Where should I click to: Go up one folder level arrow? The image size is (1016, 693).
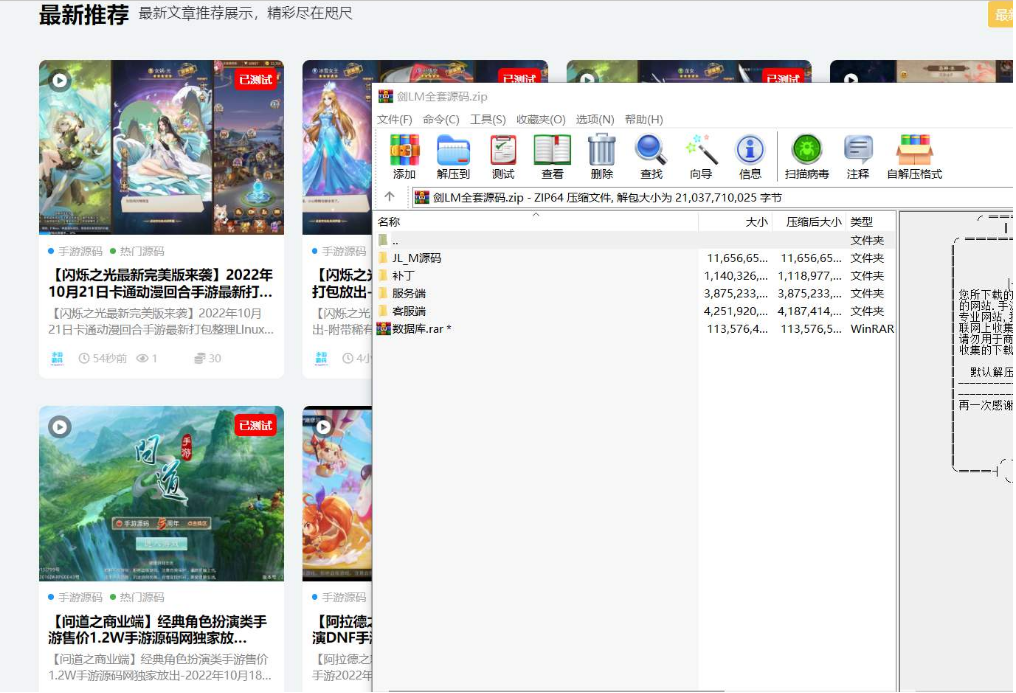point(389,197)
